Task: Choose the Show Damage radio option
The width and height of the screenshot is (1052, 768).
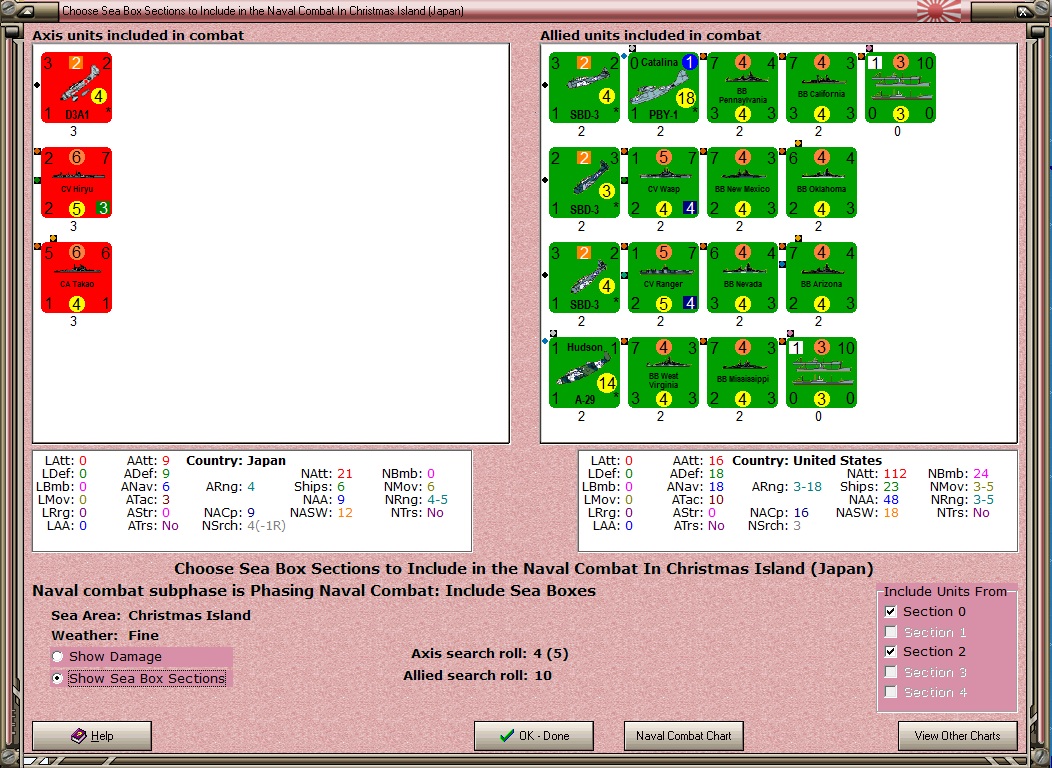Action: tap(58, 657)
